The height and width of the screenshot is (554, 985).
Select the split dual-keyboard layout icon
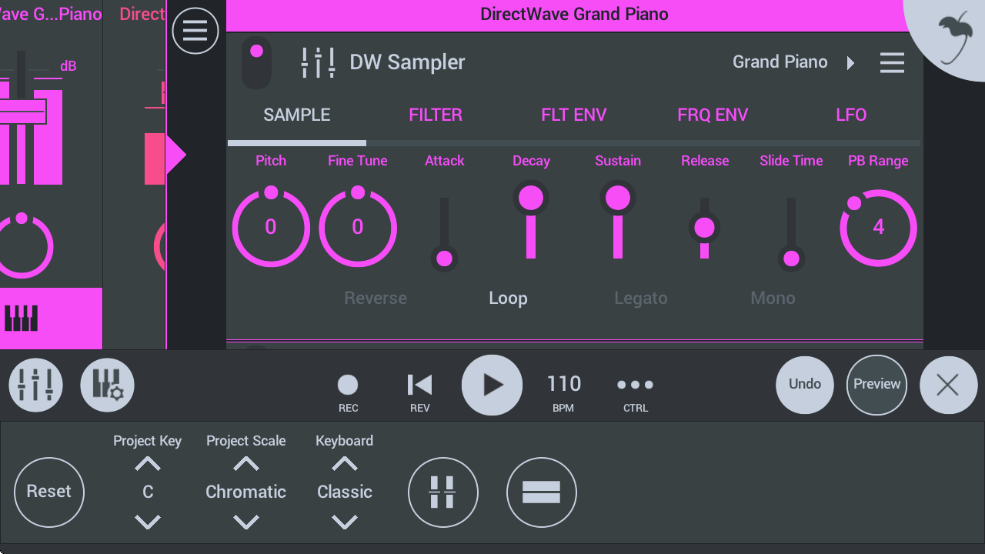(443, 492)
